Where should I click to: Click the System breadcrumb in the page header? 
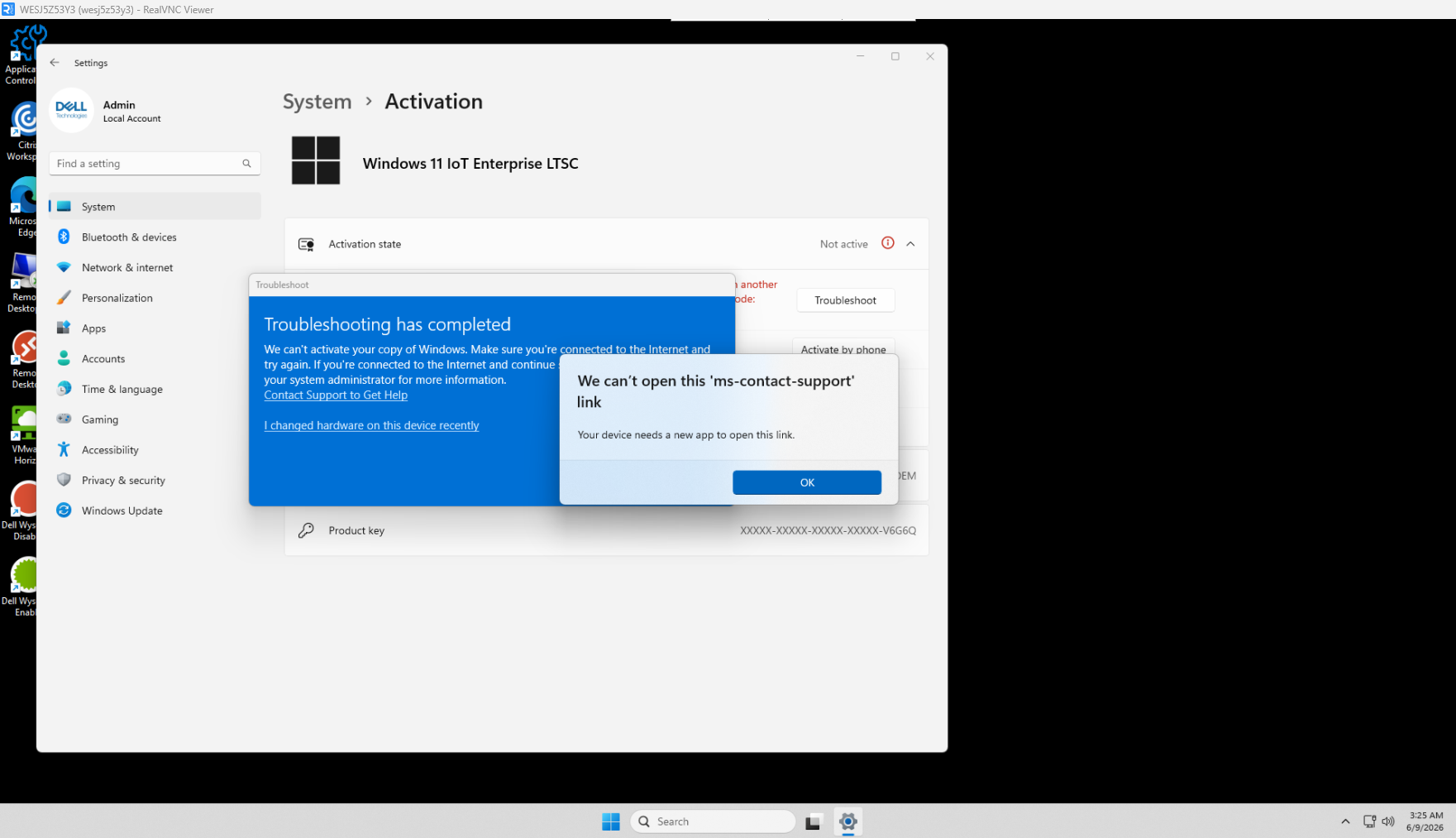(317, 102)
